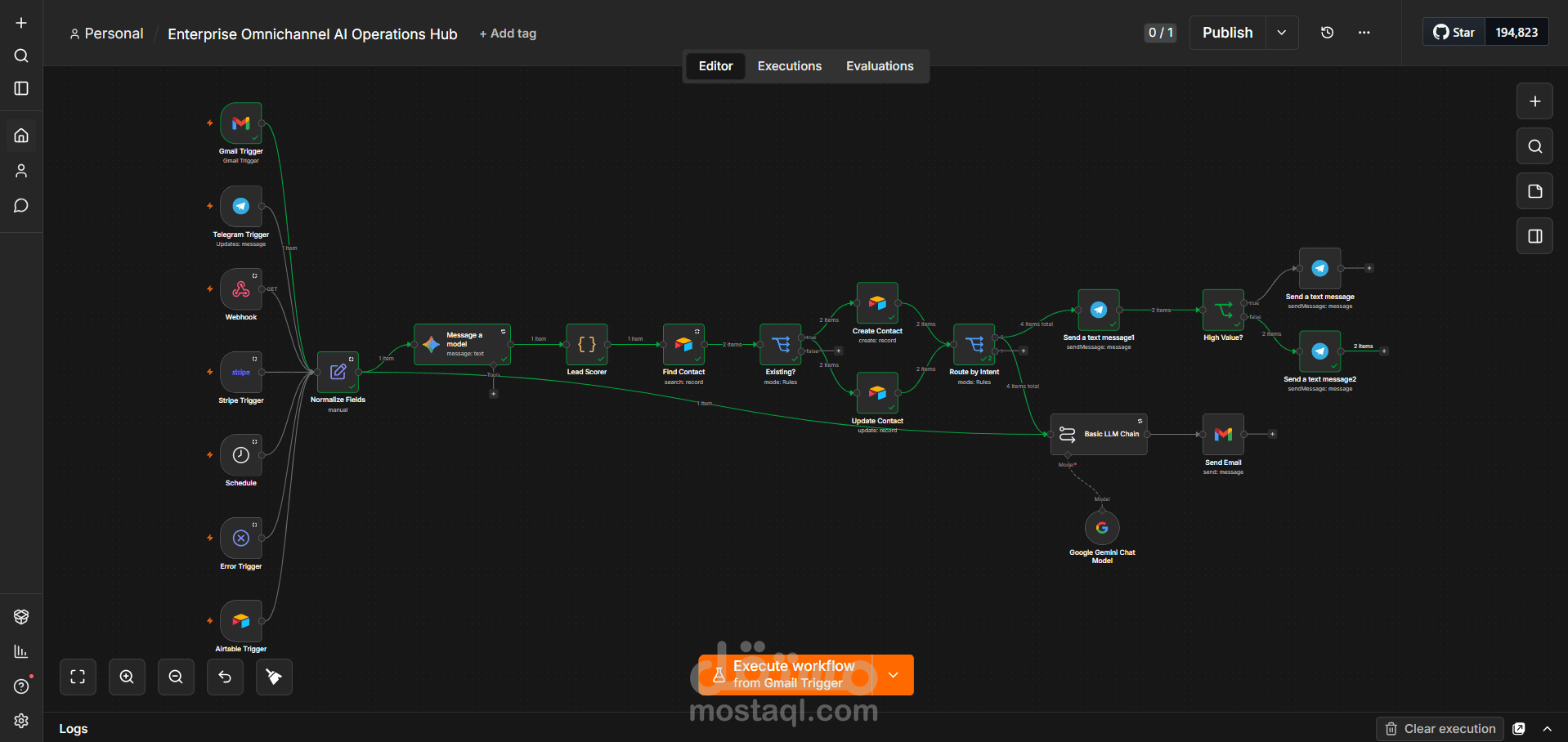Open the Basic LLM Chain node
Viewport: 1568px width, 742px height.
tap(1099, 434)
